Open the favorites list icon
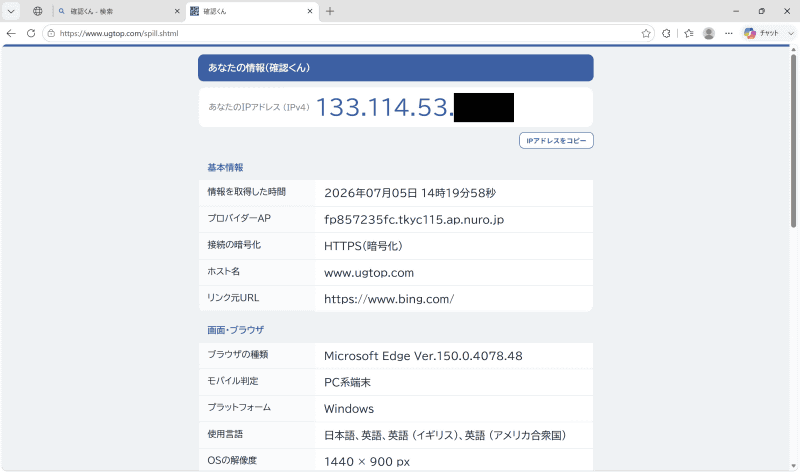The height and width of the screenshot is (473, 800). click(x=689, y=33)
